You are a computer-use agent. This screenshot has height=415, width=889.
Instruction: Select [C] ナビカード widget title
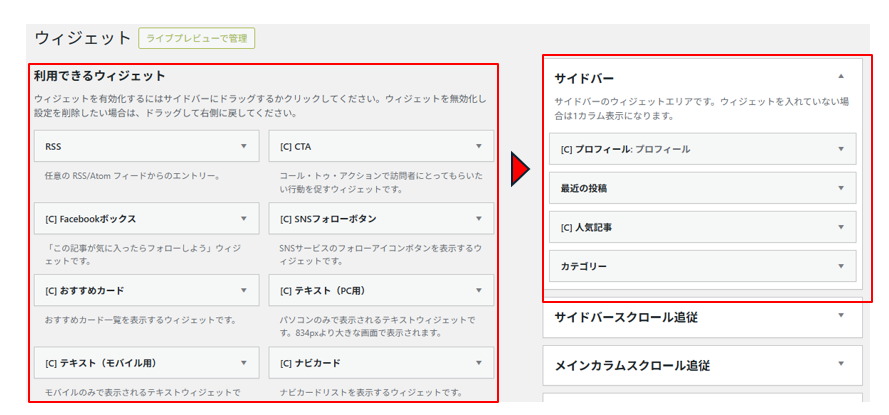click(310, 363)
